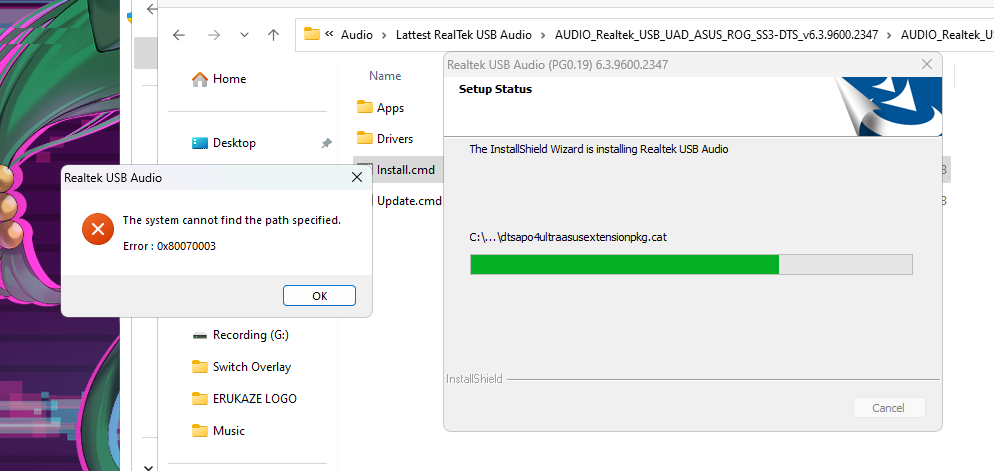Sort files by Name column
Image resolution: width=994 pixels, height=471 pixels.
tap(385, 75)
